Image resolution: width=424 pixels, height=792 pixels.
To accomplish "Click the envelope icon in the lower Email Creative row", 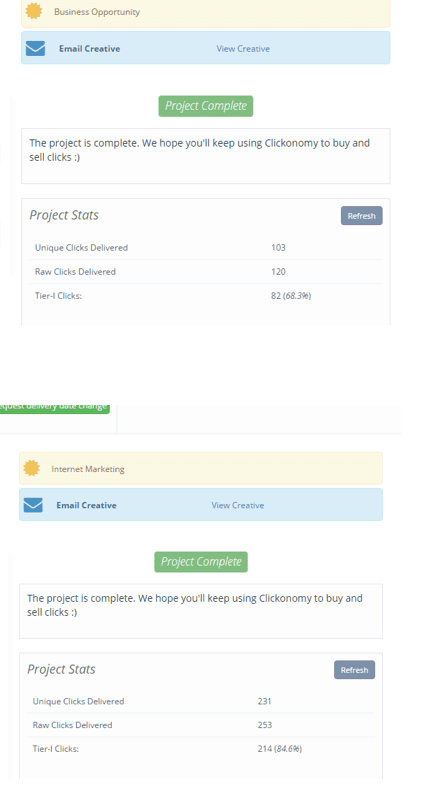I will (x=33, y=505).
